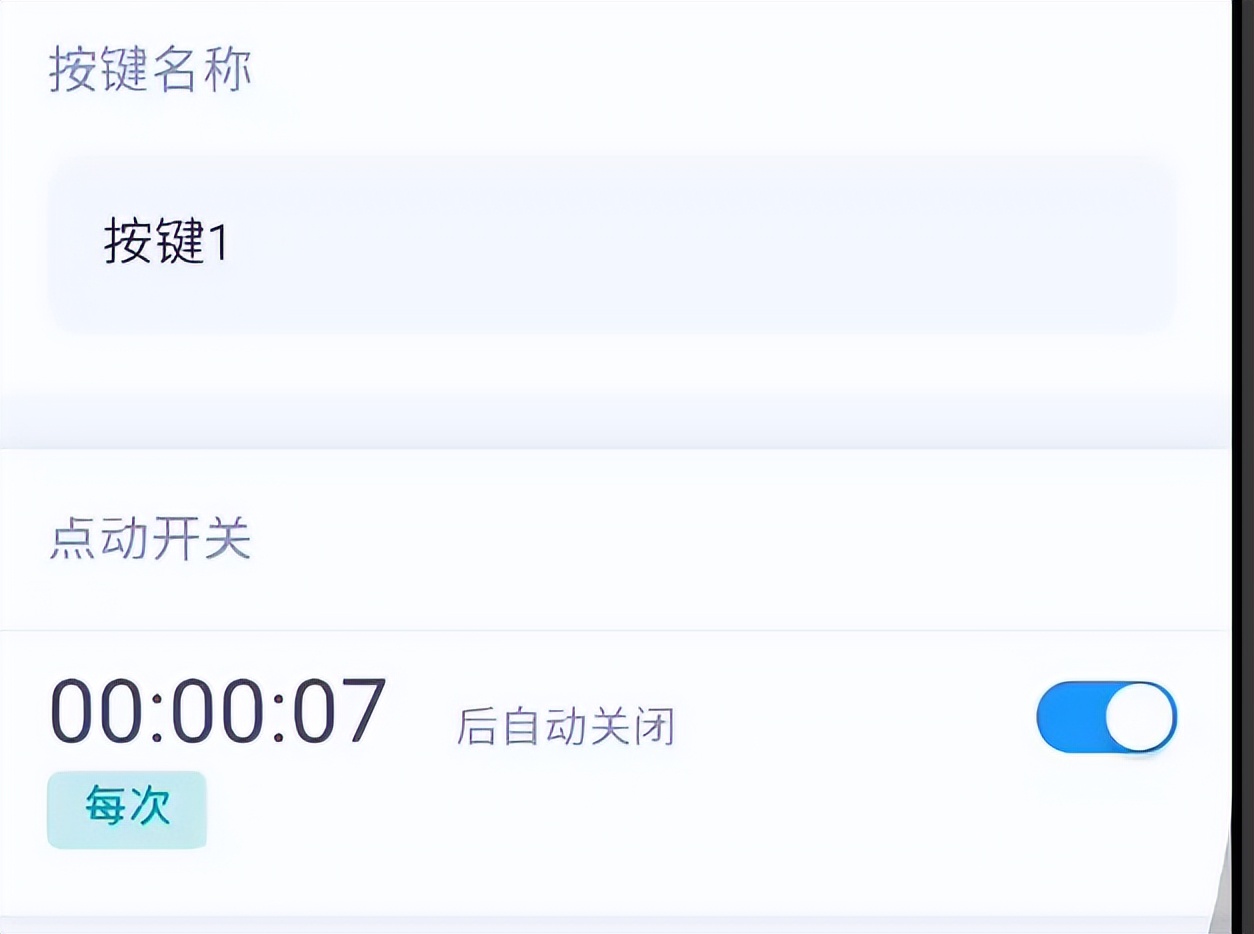Click the 后自动关闭 label text
The image size is (1254, 934).
coord(566,727)
